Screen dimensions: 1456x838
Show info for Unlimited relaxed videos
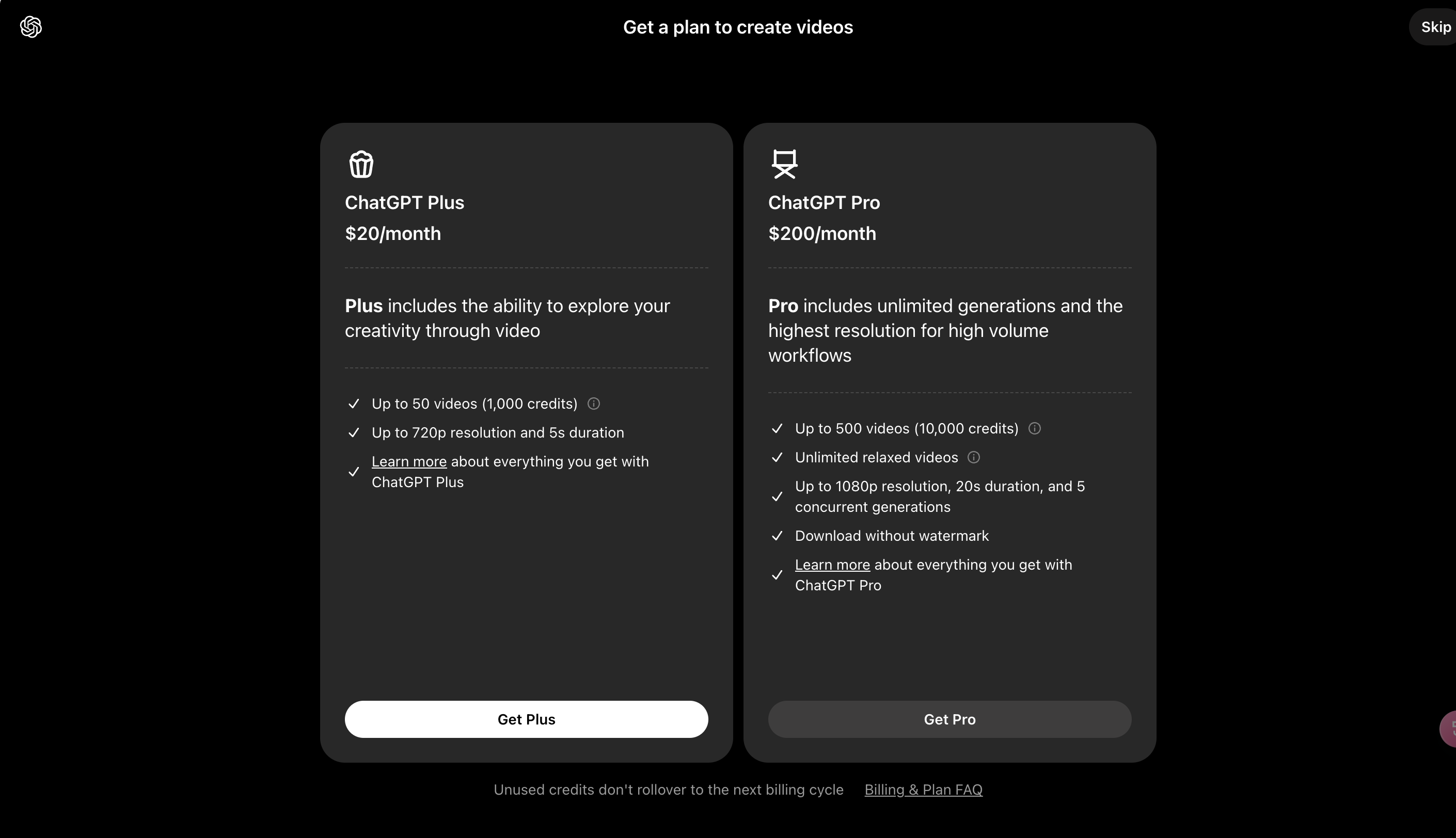pyautogui.click(x=974, y=458)
